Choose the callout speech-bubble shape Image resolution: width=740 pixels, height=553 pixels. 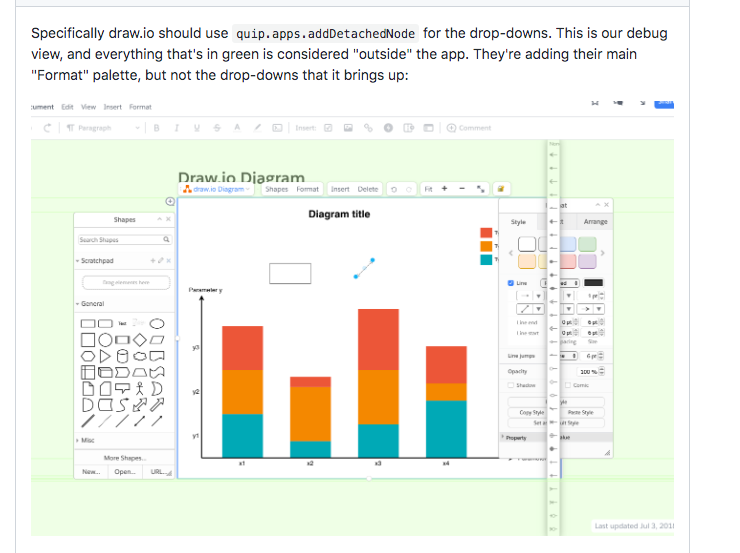point(122,388)
